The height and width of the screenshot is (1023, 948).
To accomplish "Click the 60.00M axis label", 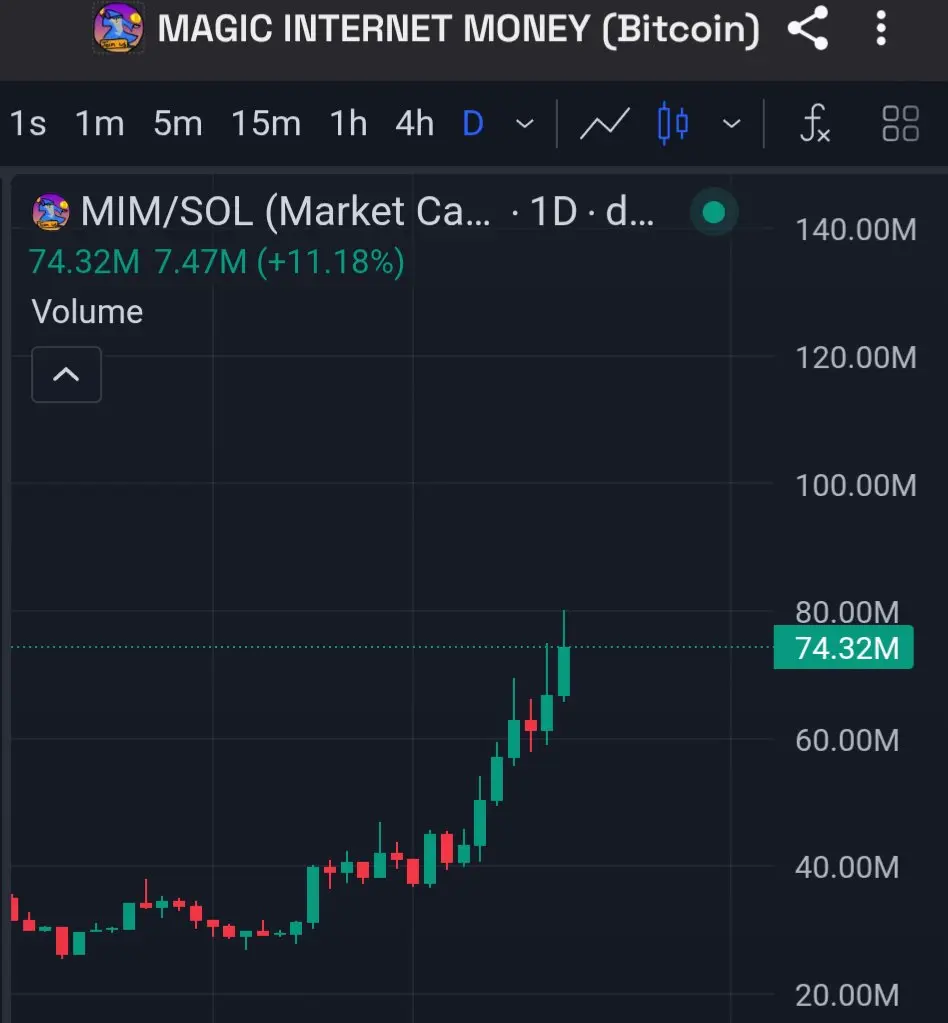I will click(x=847, y=741).
